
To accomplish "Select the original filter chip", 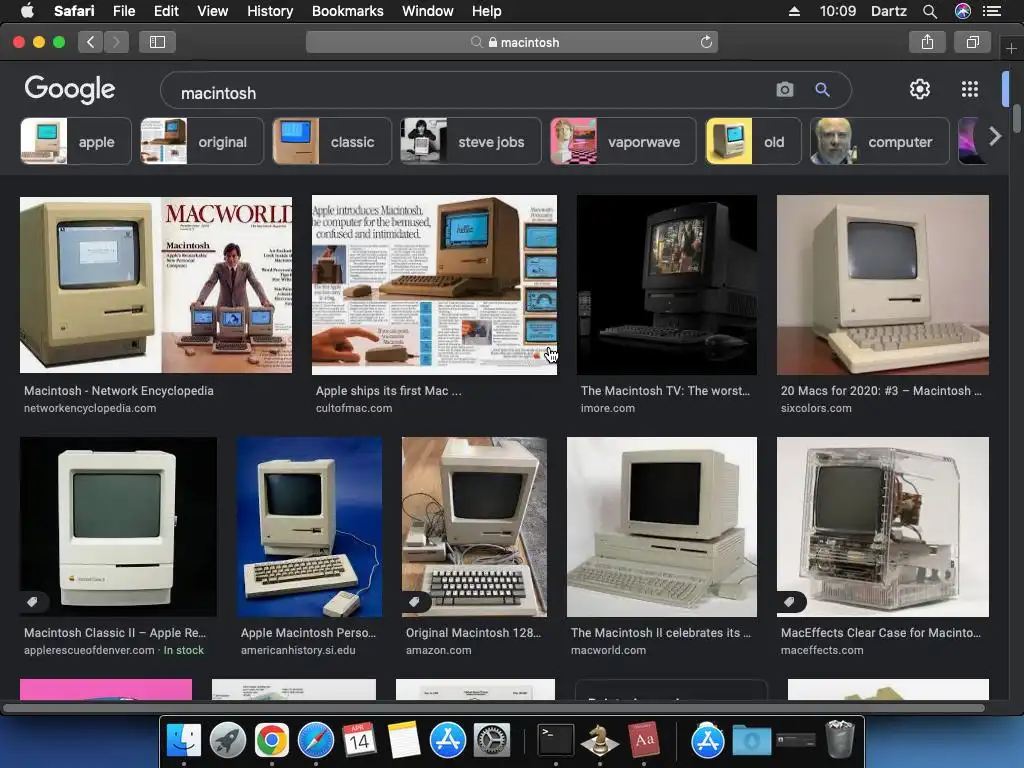I will point(202,141).
